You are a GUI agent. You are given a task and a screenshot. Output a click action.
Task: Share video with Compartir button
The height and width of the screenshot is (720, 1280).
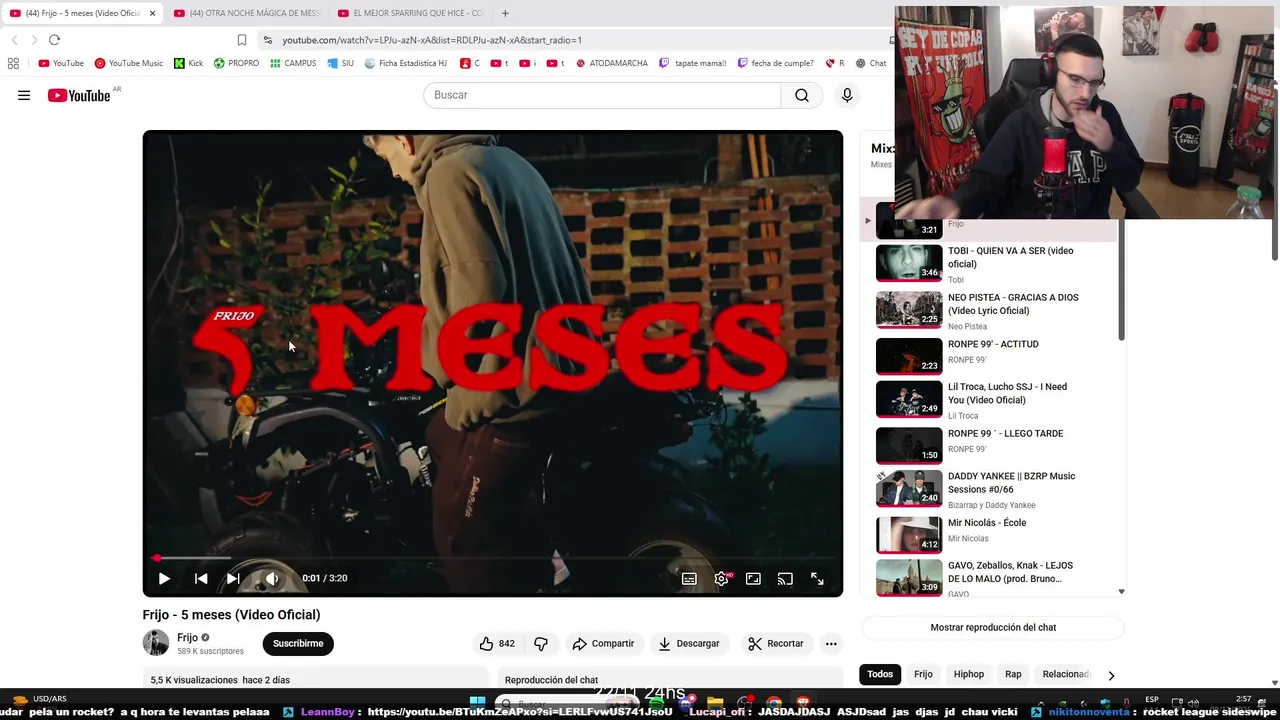(x=603, y=643)
